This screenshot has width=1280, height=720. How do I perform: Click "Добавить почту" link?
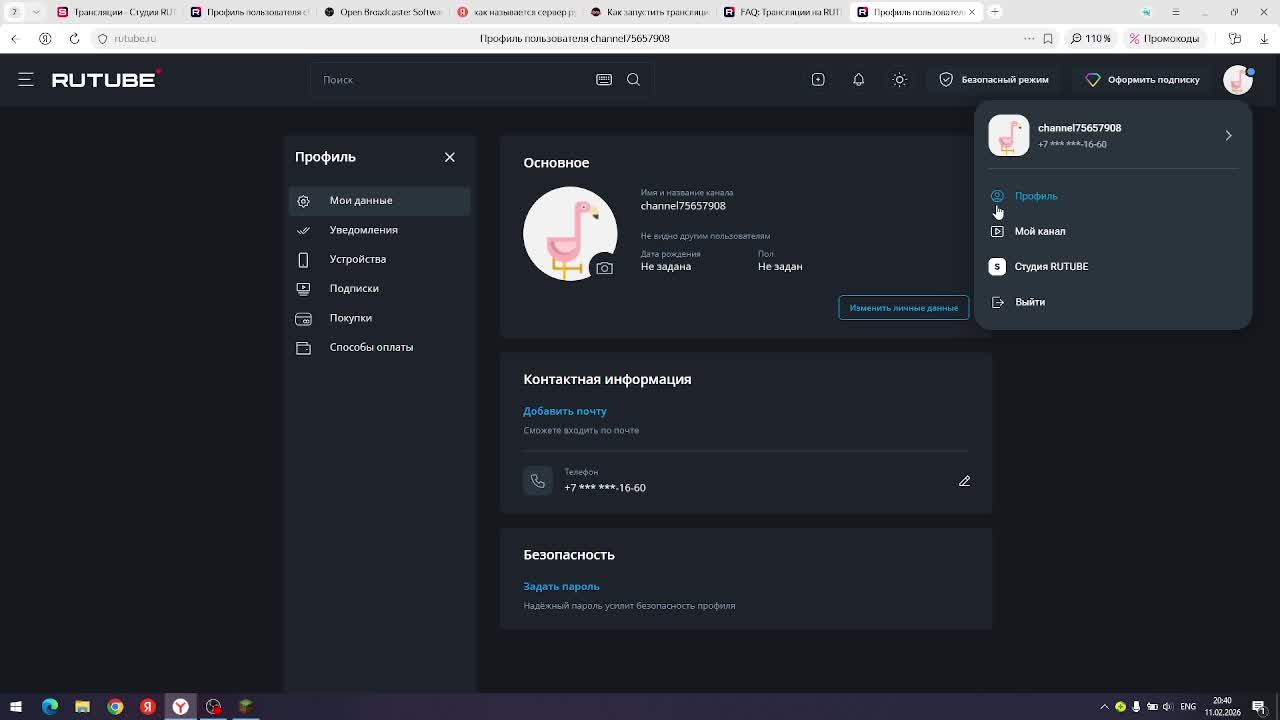coord(565,411)
